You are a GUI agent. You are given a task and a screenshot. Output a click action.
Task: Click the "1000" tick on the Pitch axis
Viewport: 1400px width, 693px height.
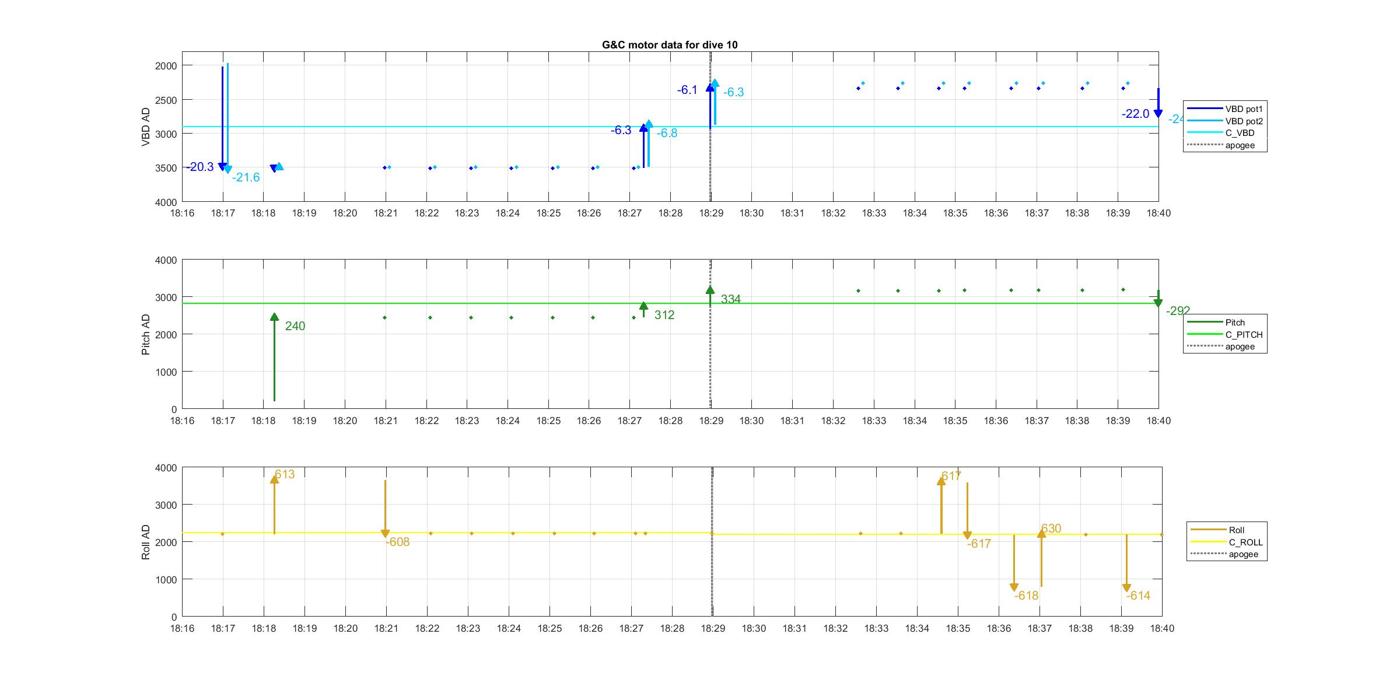(x=166, y=372)
